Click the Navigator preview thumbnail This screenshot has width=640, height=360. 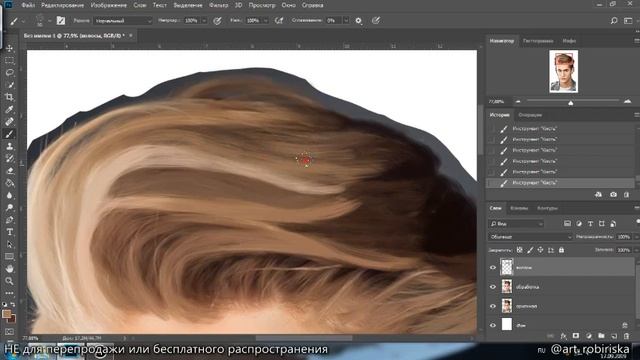click(563, 71)
